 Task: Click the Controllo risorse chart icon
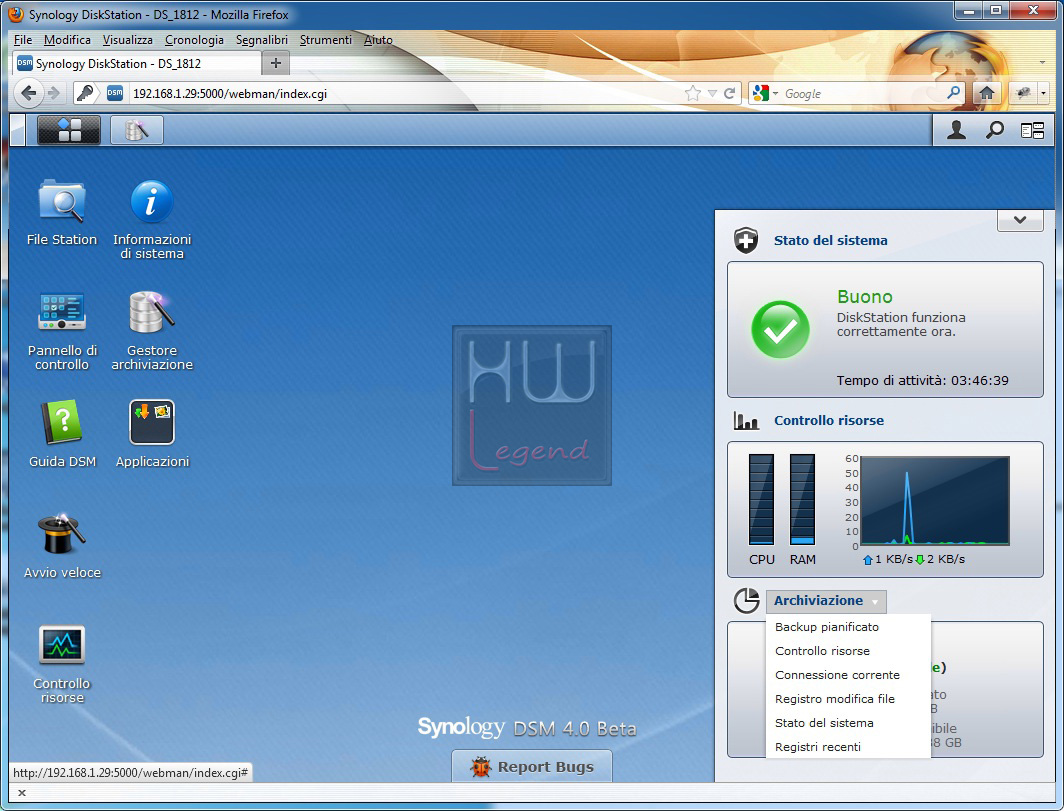(x=746, y=421)
